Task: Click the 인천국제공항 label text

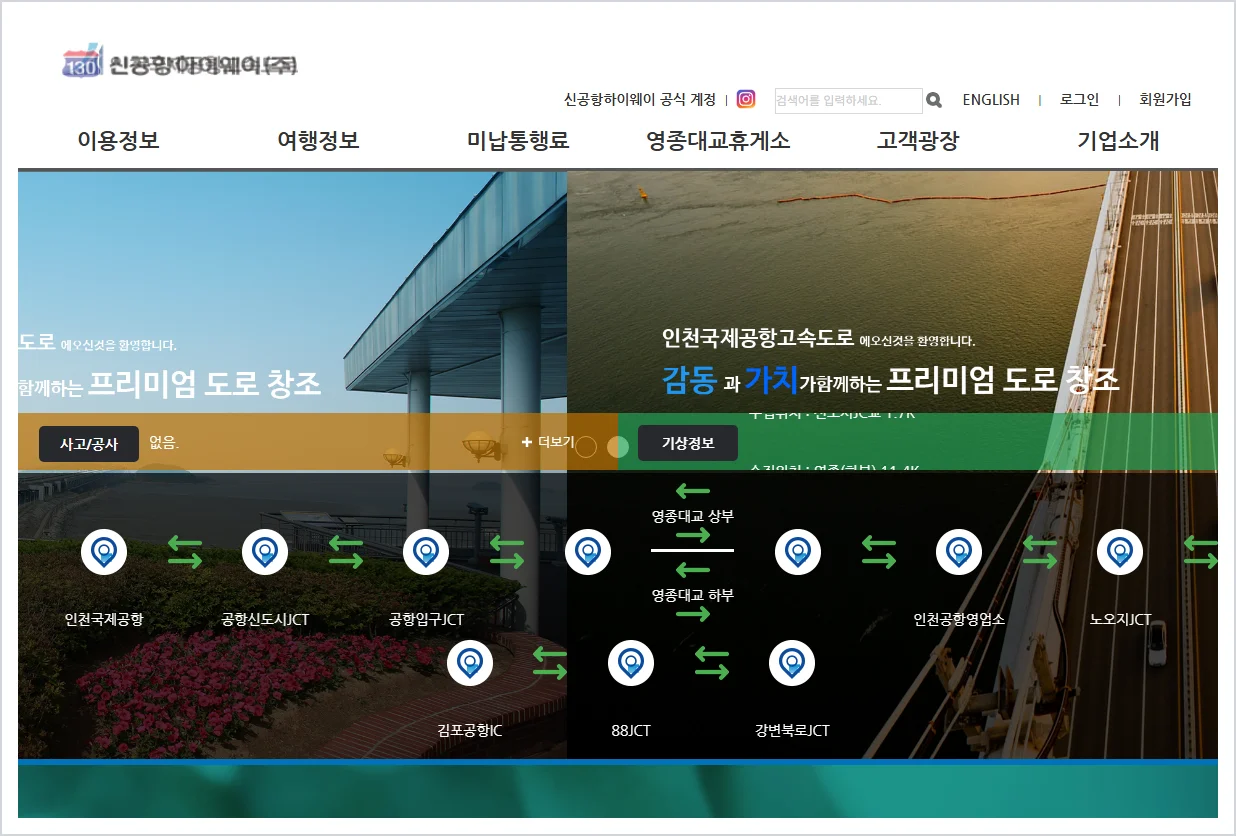Action: tap(104, 619)
